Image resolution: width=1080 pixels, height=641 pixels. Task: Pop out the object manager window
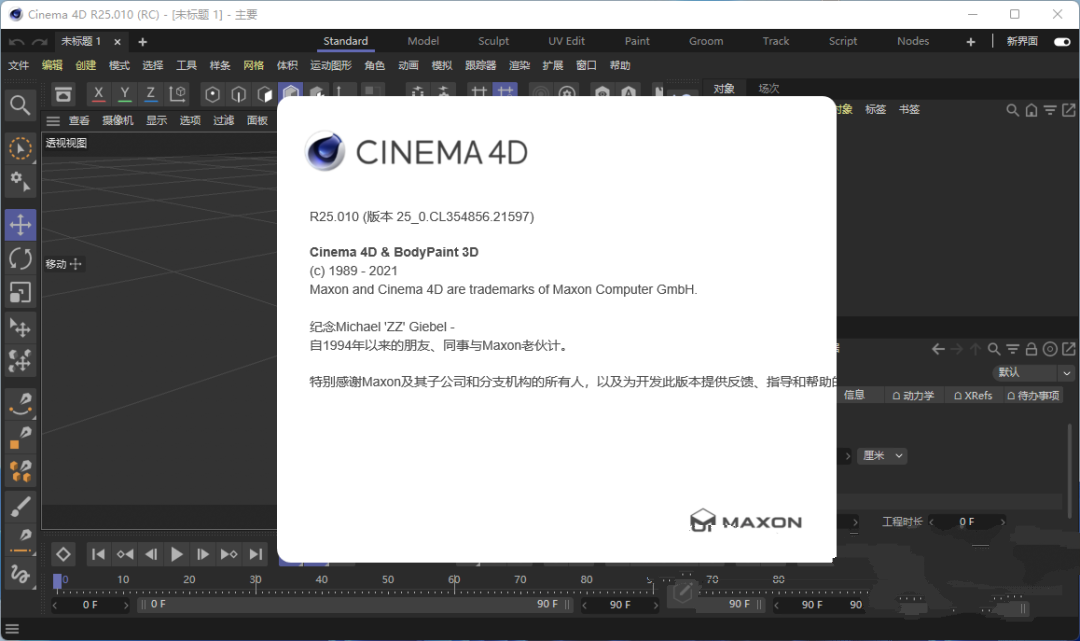pyautogui.click(x=1068, y=110)
